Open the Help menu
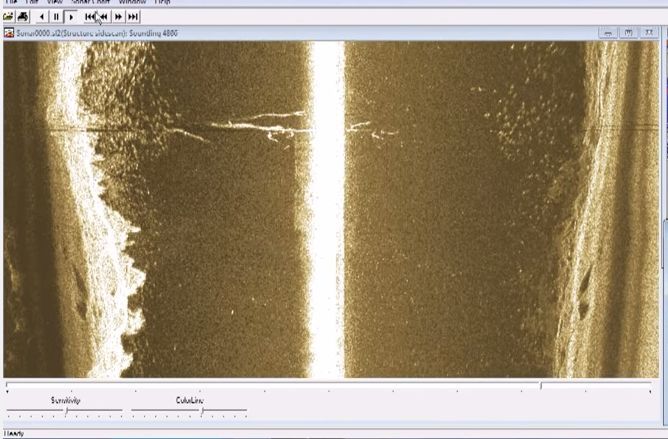Image resolution: width=668 pixels, height=439 pixels. click(163, 2)
